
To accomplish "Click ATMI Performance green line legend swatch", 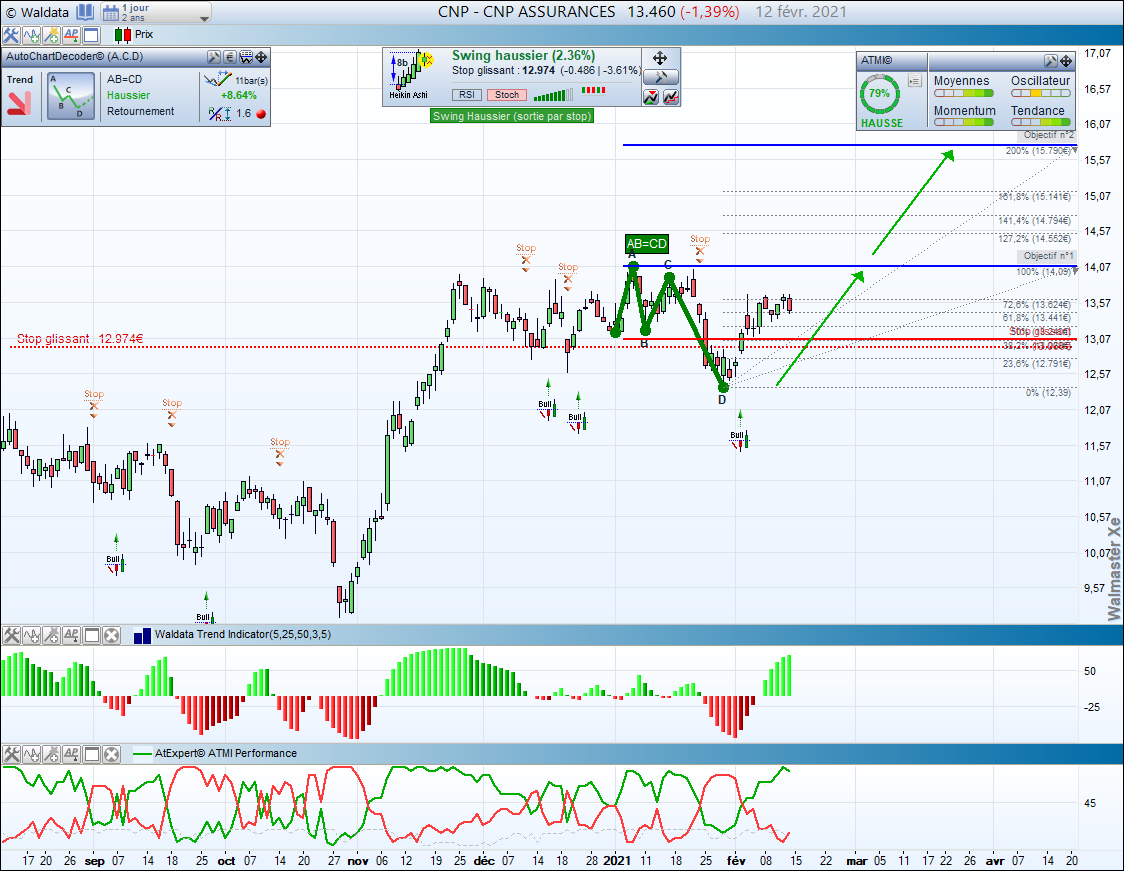I will pos(142,753).
